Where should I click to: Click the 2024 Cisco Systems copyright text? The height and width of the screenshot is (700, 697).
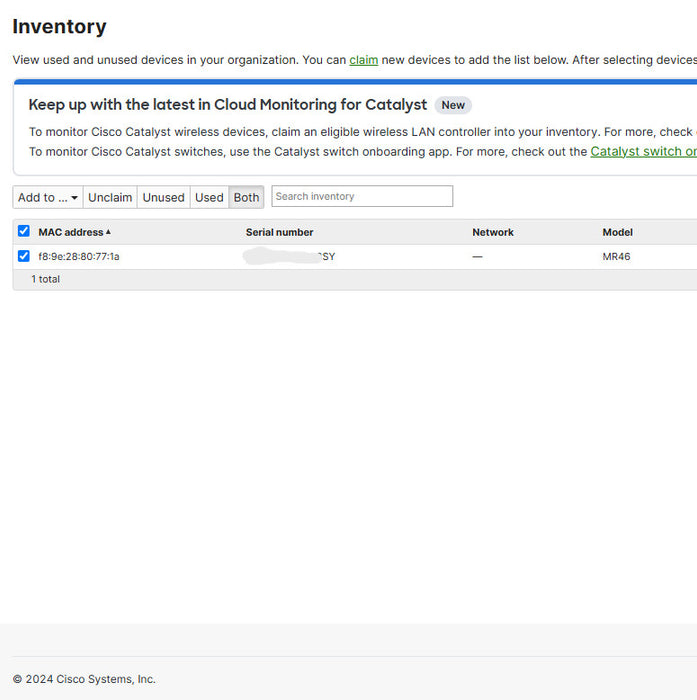[84, 679]
